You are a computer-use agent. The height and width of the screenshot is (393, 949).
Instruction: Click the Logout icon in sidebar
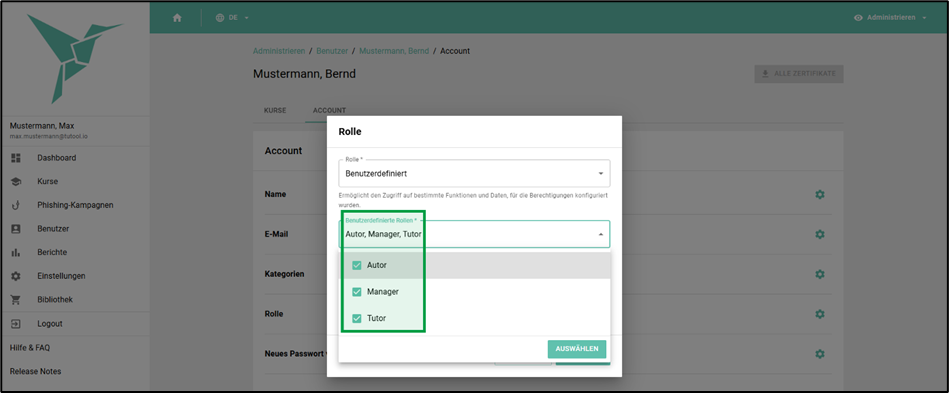(x=16, y=324)
